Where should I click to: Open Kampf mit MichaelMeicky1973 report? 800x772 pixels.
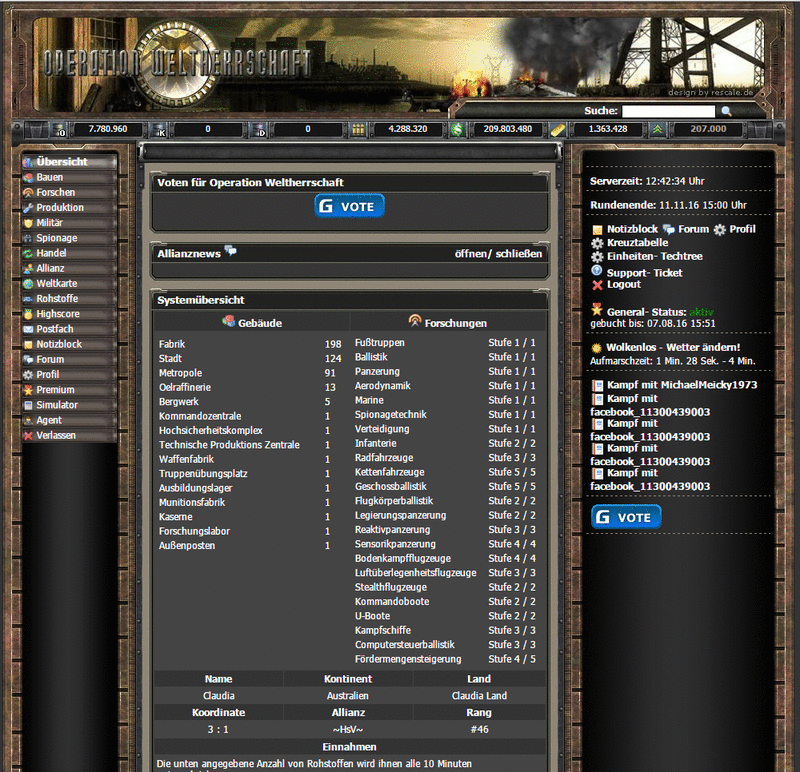680,383
